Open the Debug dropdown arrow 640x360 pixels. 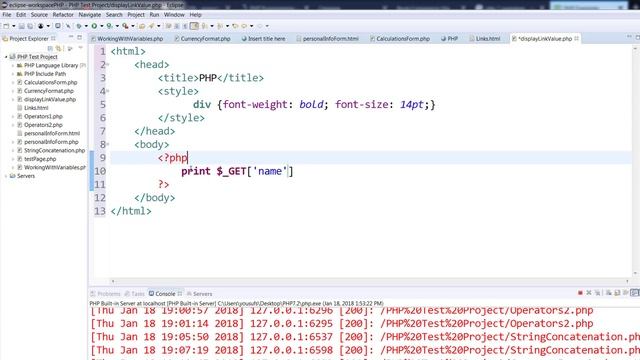pos(86,26)
